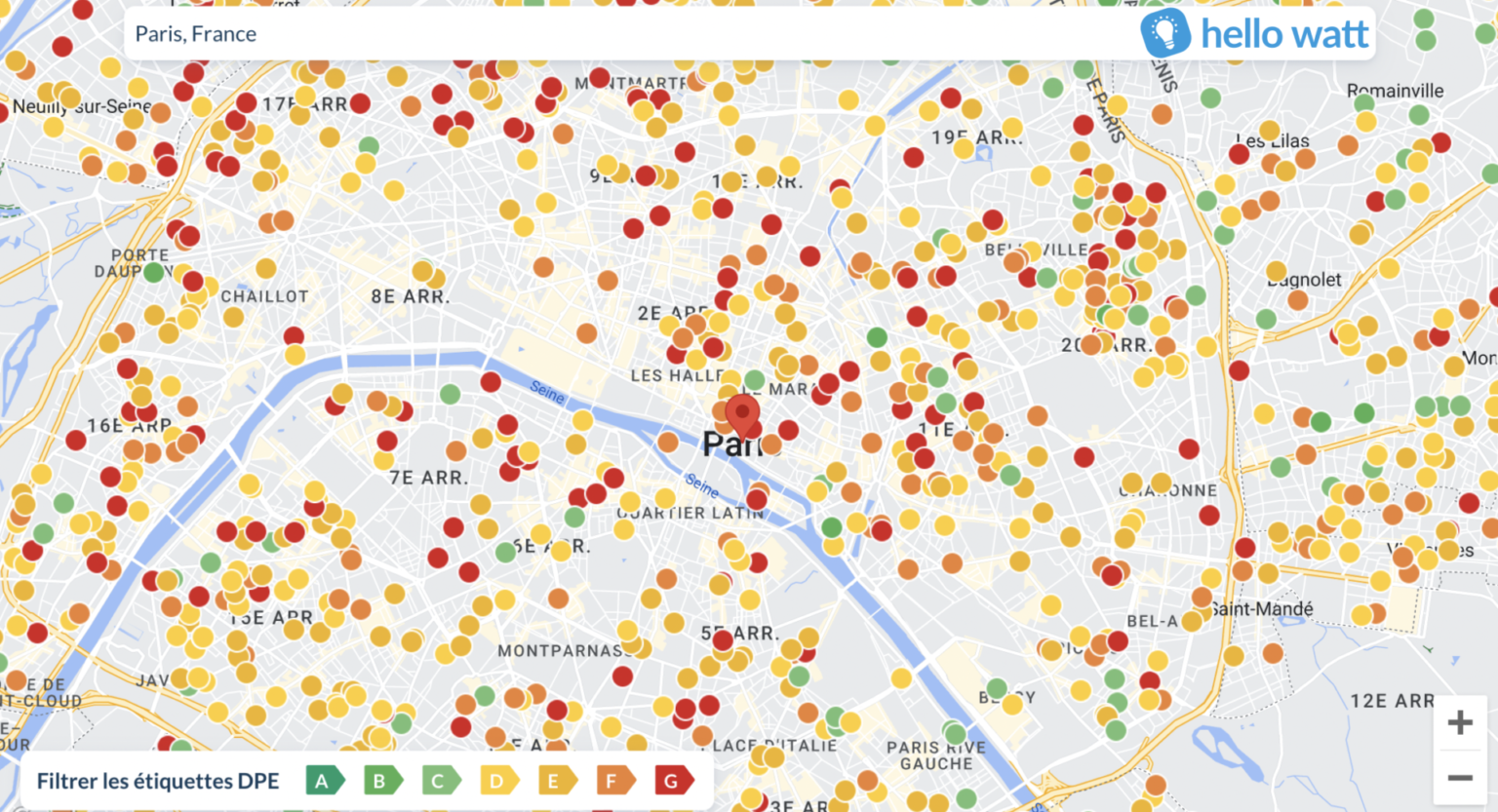Image resolution: width=1498 pixels, height=812 pixels.
Task: Zoom out using the minus button
Action: point(1459,776)
